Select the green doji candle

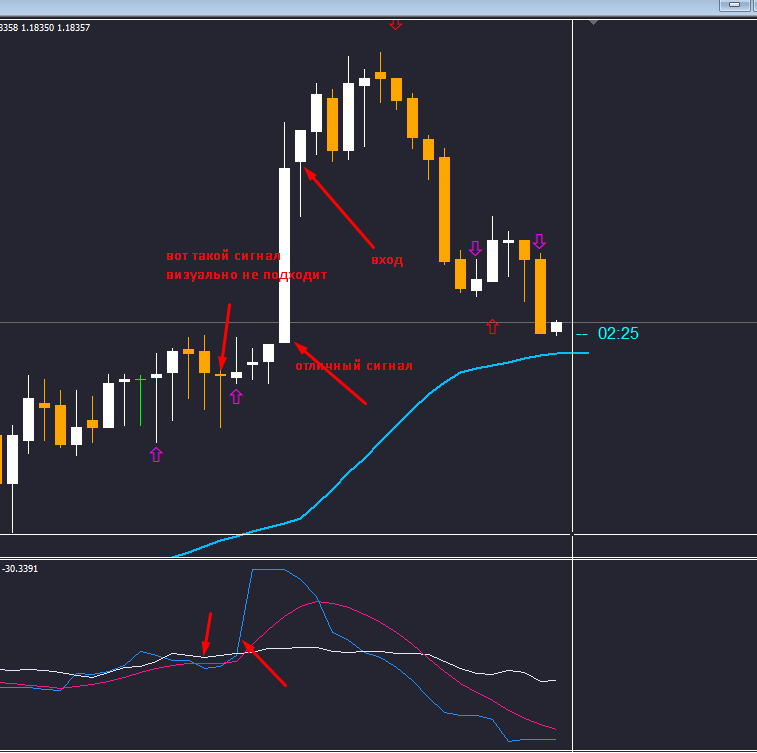tap(140, 401)
